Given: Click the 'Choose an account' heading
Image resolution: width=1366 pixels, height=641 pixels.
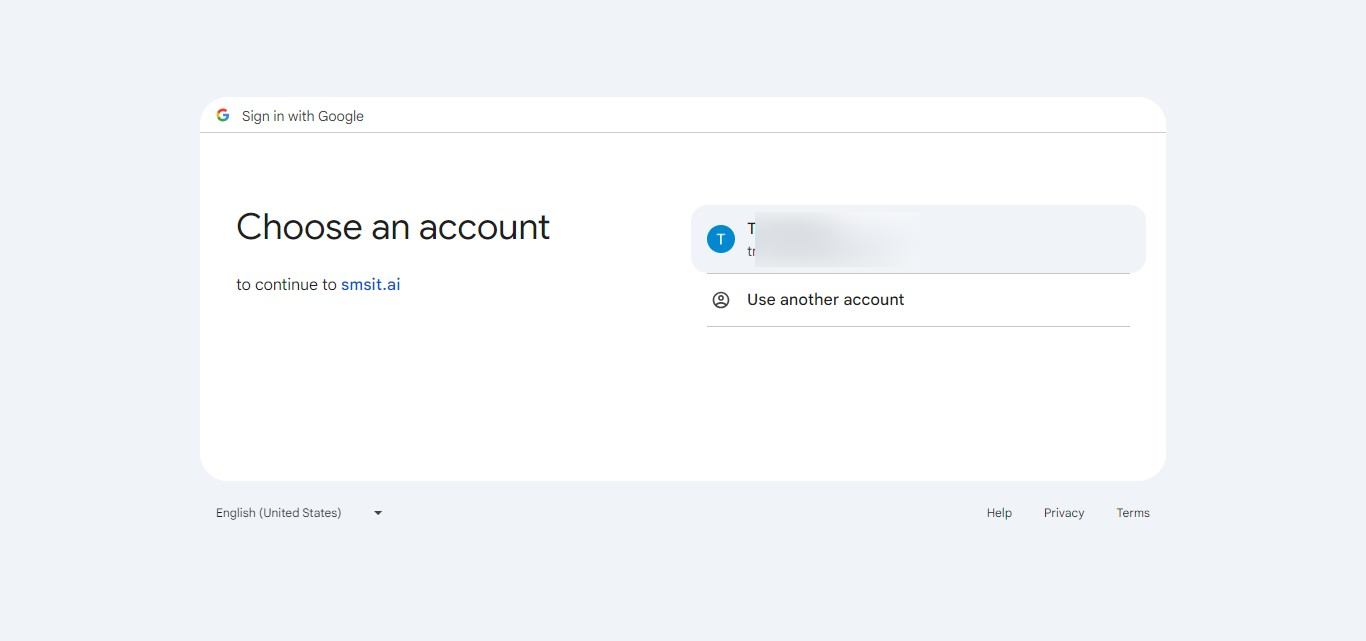Looking at the screenshot, I should click(x=392, y=227).
